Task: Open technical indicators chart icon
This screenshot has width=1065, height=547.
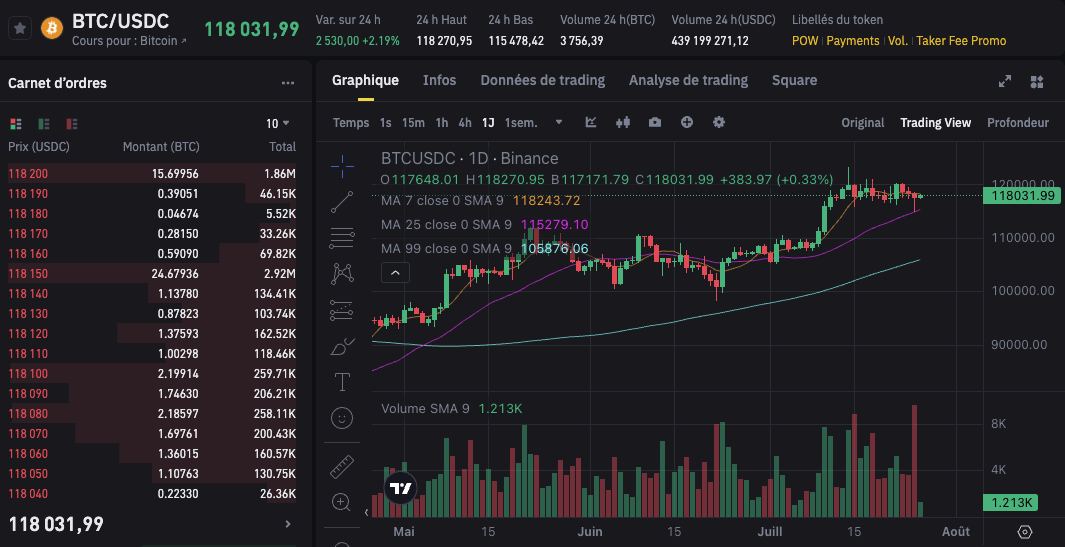Action: point(591,122)
